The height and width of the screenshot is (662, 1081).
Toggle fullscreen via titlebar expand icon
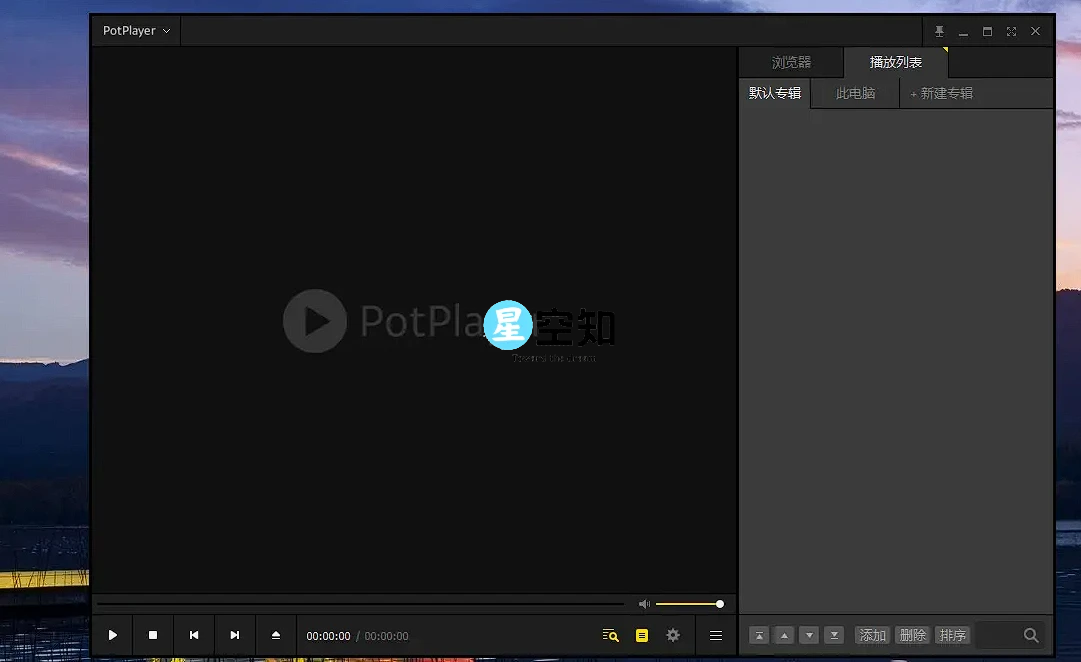(x=1011, y=31)
